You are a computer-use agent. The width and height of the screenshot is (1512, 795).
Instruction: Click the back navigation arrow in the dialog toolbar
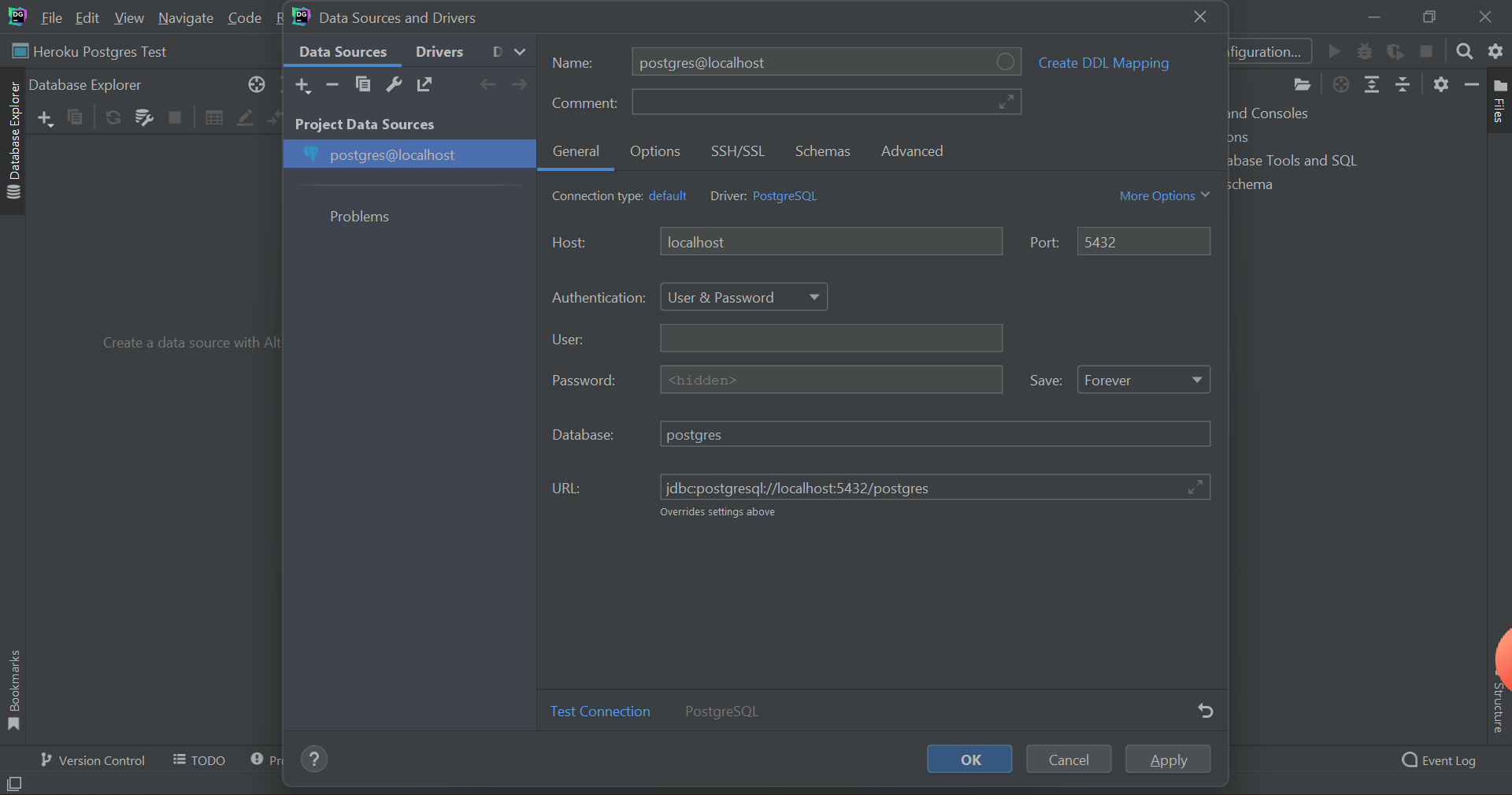tap(487, 85)
